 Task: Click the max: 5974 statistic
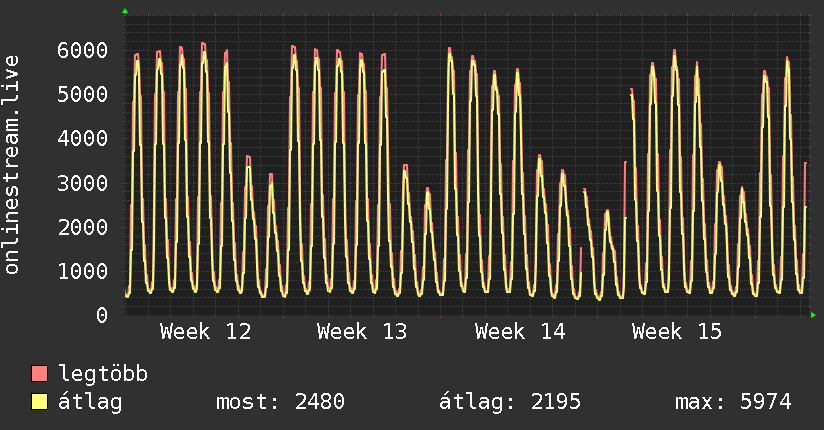click(733, 402)
